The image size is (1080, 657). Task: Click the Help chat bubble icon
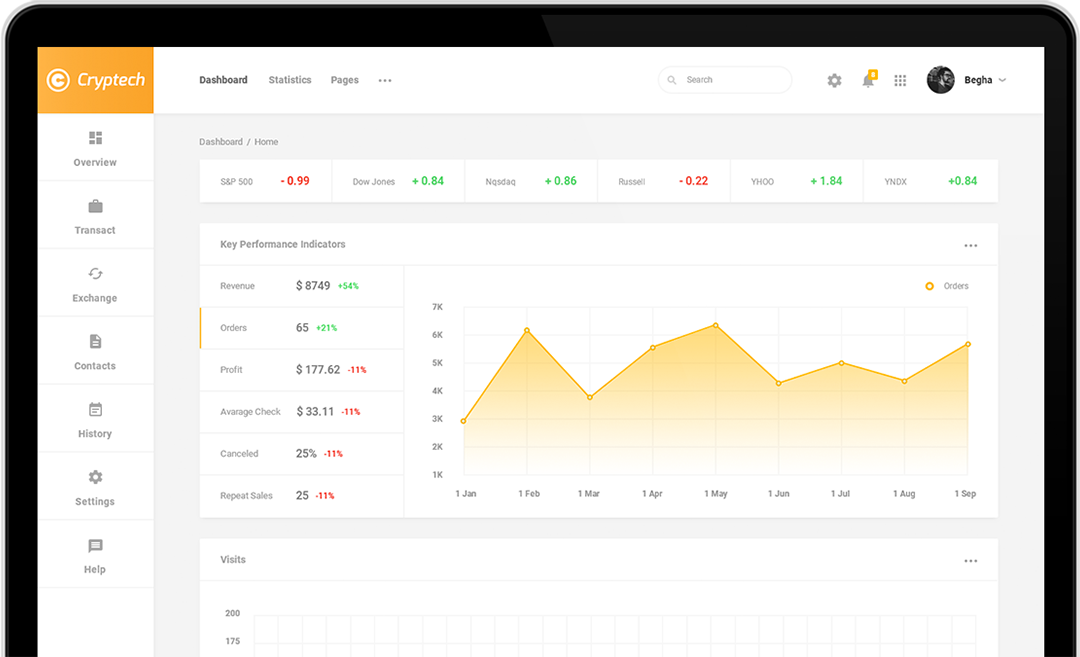pyautogui.click(x=95, y=546)
